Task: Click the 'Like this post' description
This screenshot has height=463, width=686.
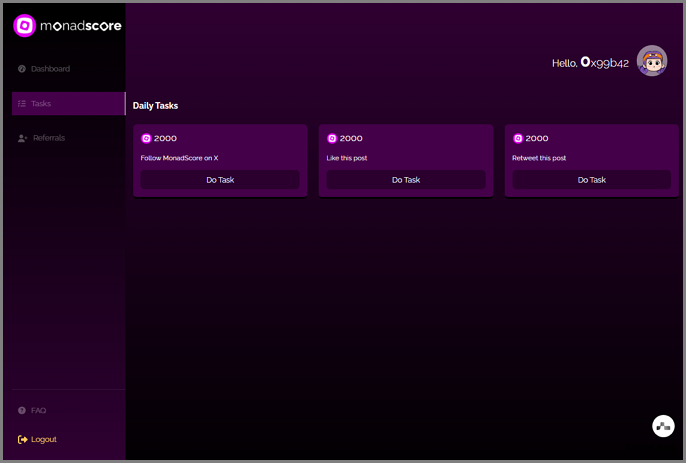Action: pos(347,158)
